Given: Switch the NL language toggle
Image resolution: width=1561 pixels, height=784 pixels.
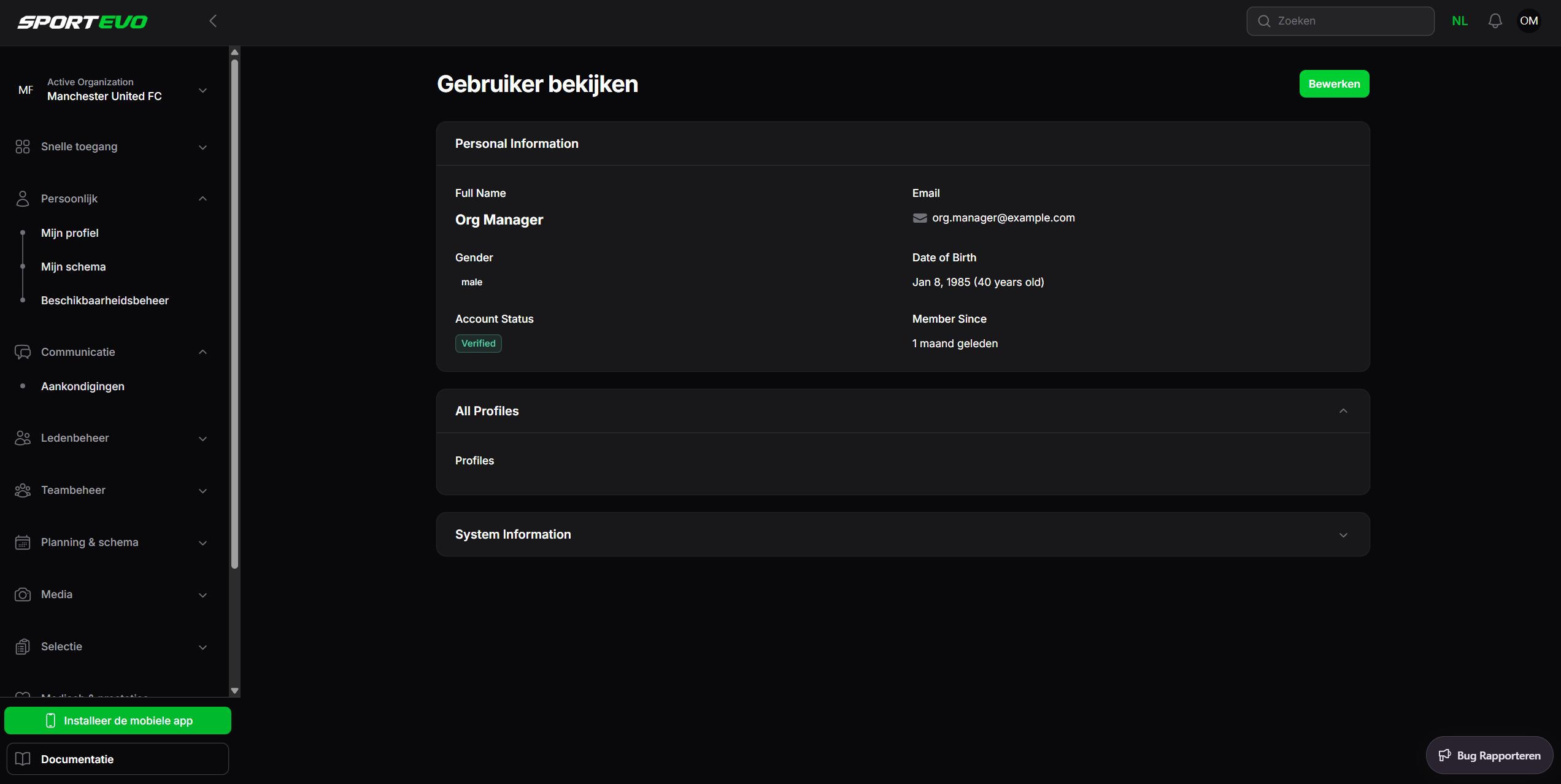Looking at the screenshot, I should pos(1460,21).
